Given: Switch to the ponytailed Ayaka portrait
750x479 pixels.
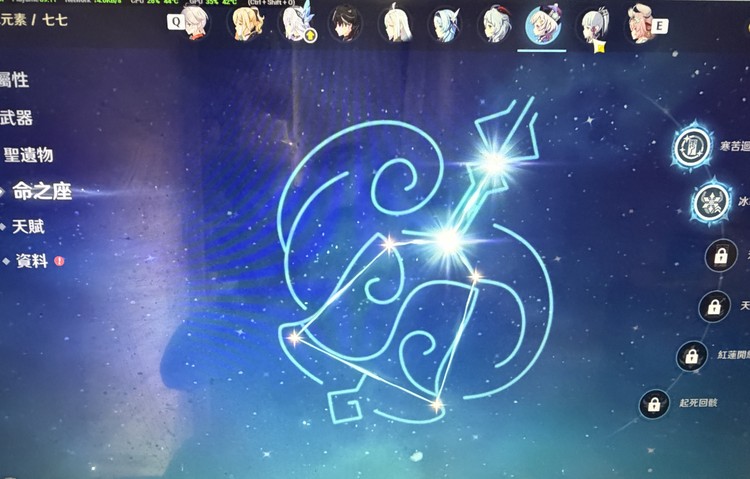Looking at the screenshot, I should click(595, 24).
